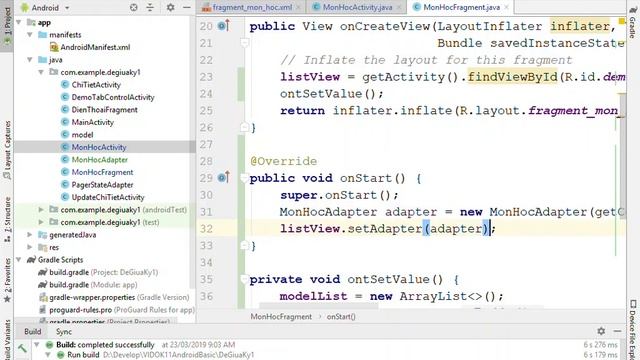Close the MonHocActivity.java tab
Image resolution: width=640 pixels, height=360 pixels.
pos(399,7)
